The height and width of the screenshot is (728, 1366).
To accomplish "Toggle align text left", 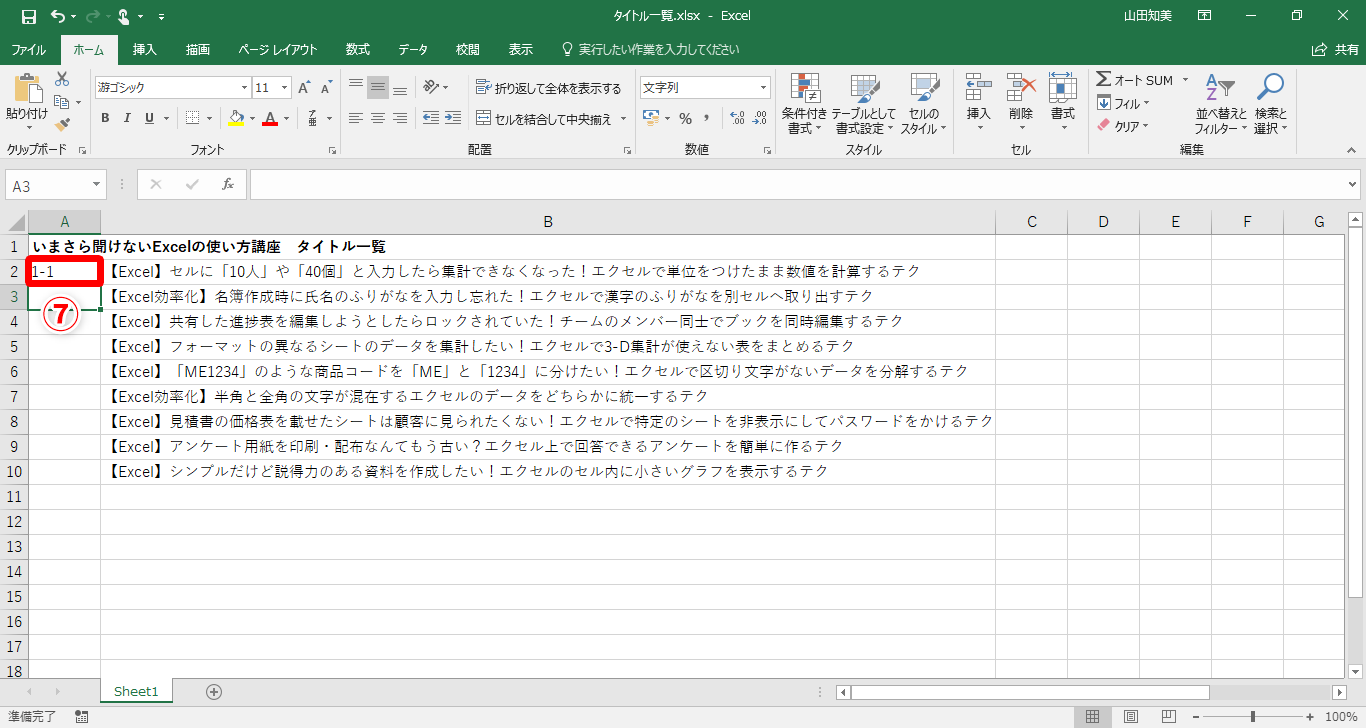I will click(356, 118).
